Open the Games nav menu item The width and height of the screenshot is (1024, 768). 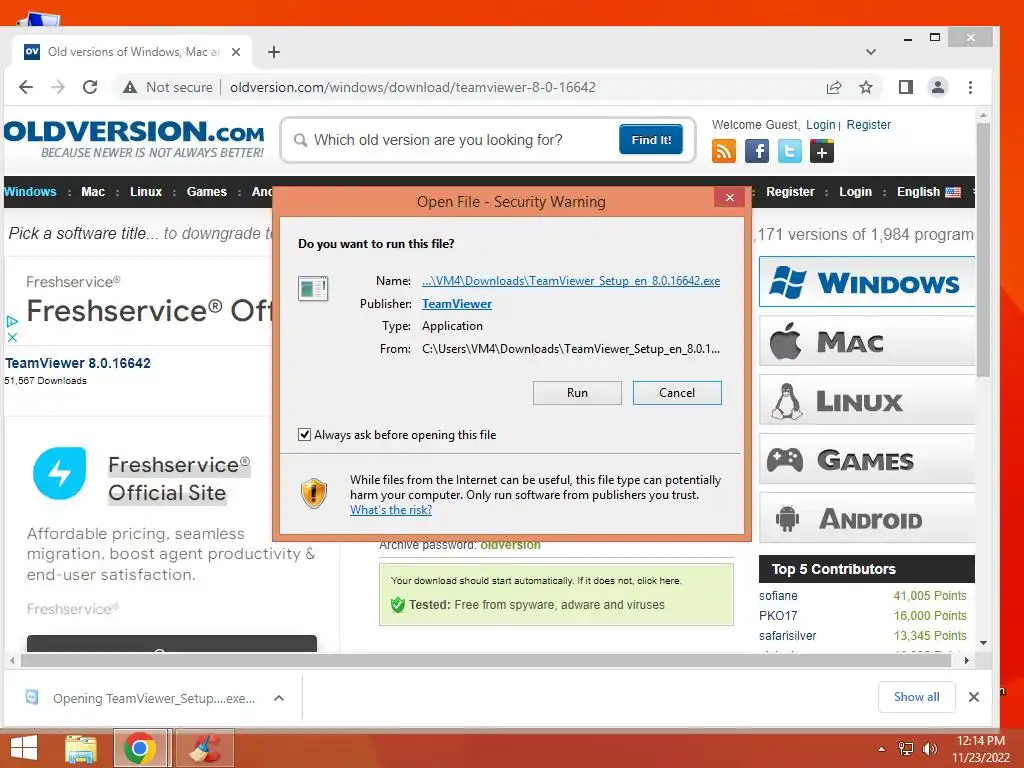click(x=206, y=192)
